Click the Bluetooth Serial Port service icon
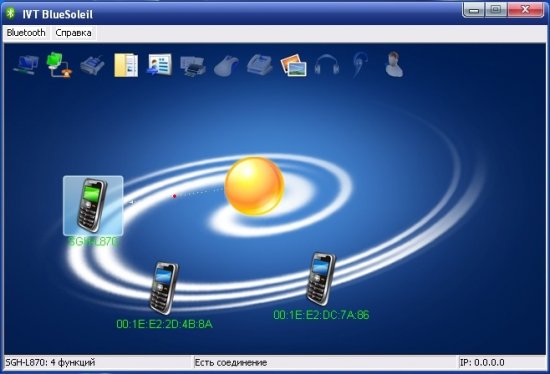 point(92,66)
